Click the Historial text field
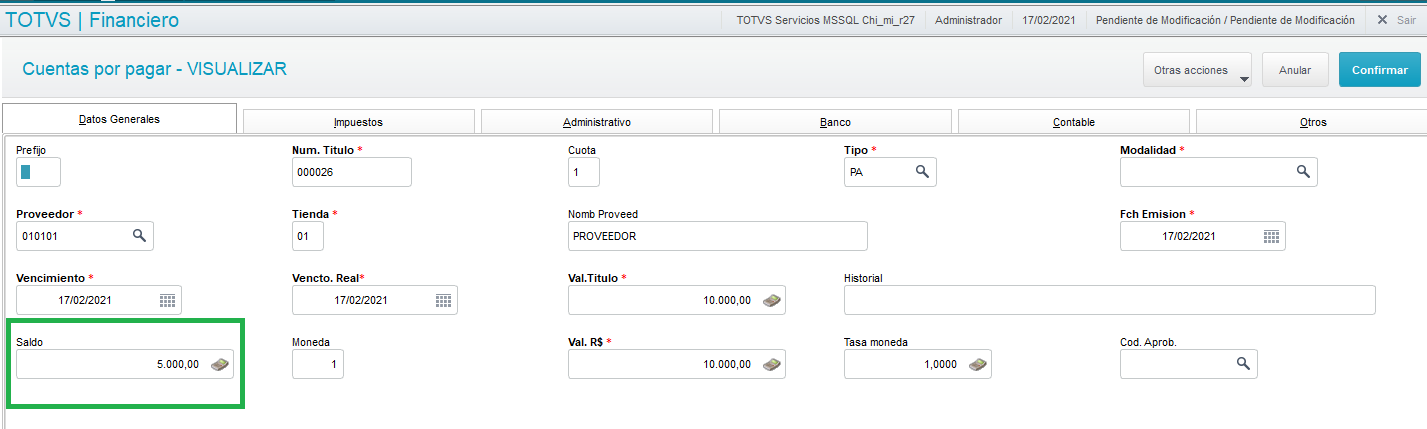This screenshot has height=429, width=1427. point(1110,300)
